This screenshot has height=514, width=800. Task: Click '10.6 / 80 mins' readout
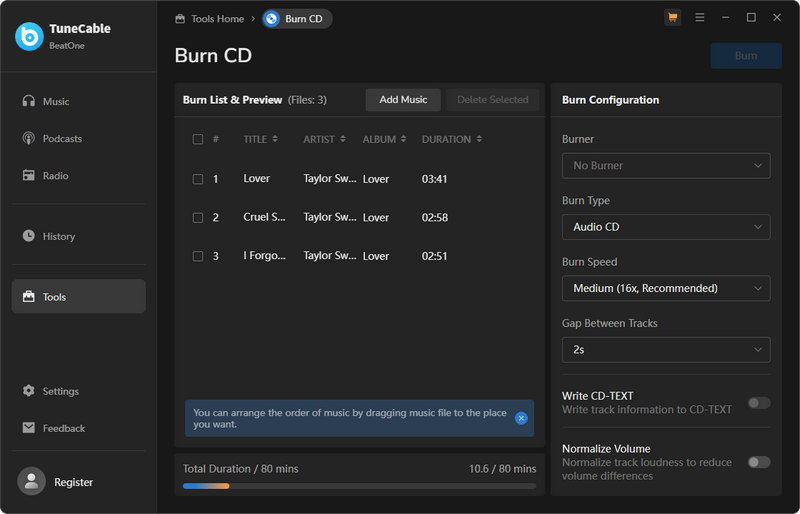point(503,469)
